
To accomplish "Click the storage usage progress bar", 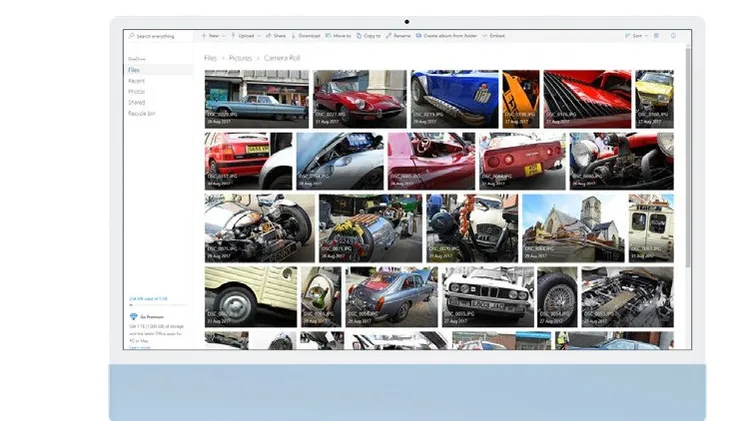I will (x=158, y=305).
